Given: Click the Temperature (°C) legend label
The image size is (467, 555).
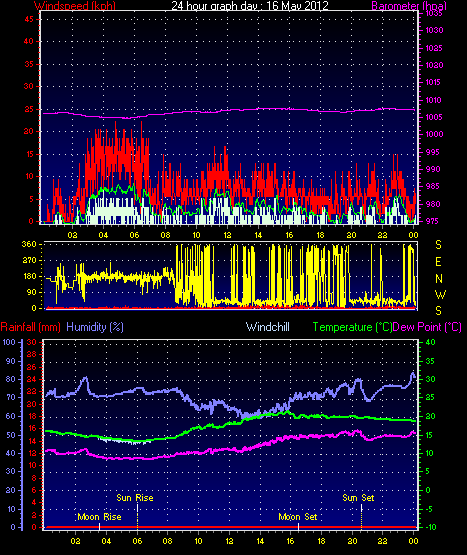Looking at the screenshot, I should click(352, 327).
